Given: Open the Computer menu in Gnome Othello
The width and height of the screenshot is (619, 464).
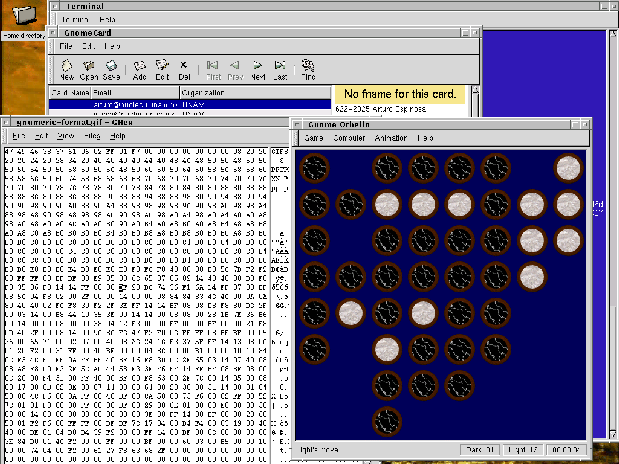Looking at the screenshot, I should [x=349, y=137].
